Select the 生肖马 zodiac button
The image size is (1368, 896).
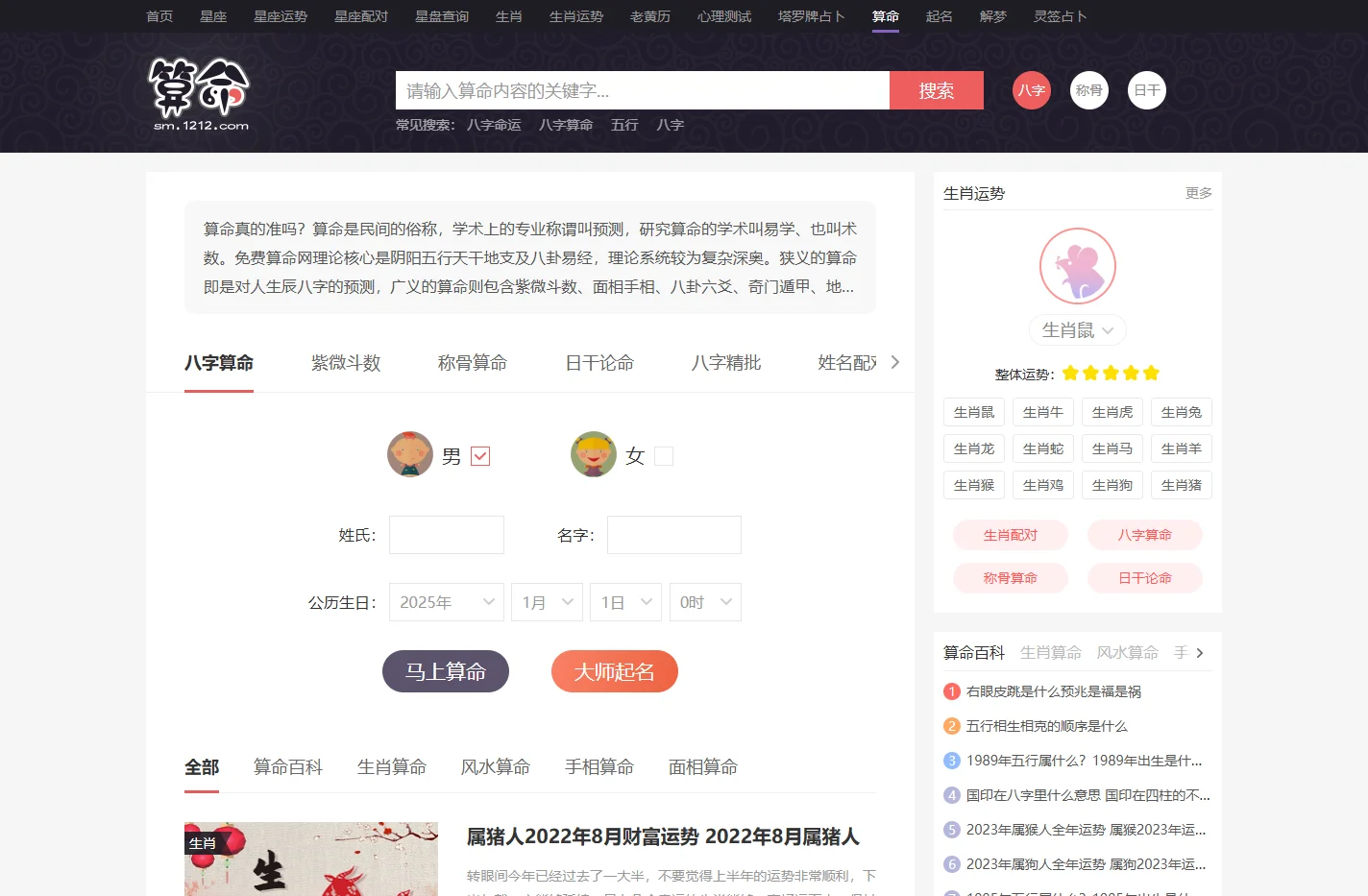point(1112,448)
